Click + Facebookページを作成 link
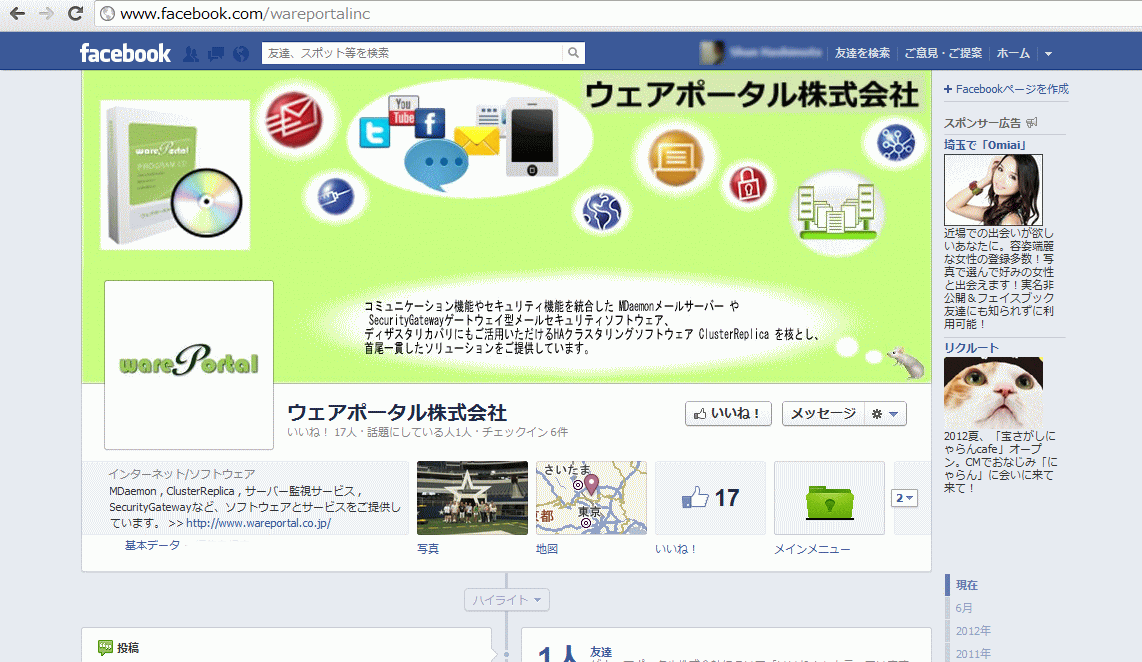The height and width of the screenshot is (662, 1142). pos(1006,89)
